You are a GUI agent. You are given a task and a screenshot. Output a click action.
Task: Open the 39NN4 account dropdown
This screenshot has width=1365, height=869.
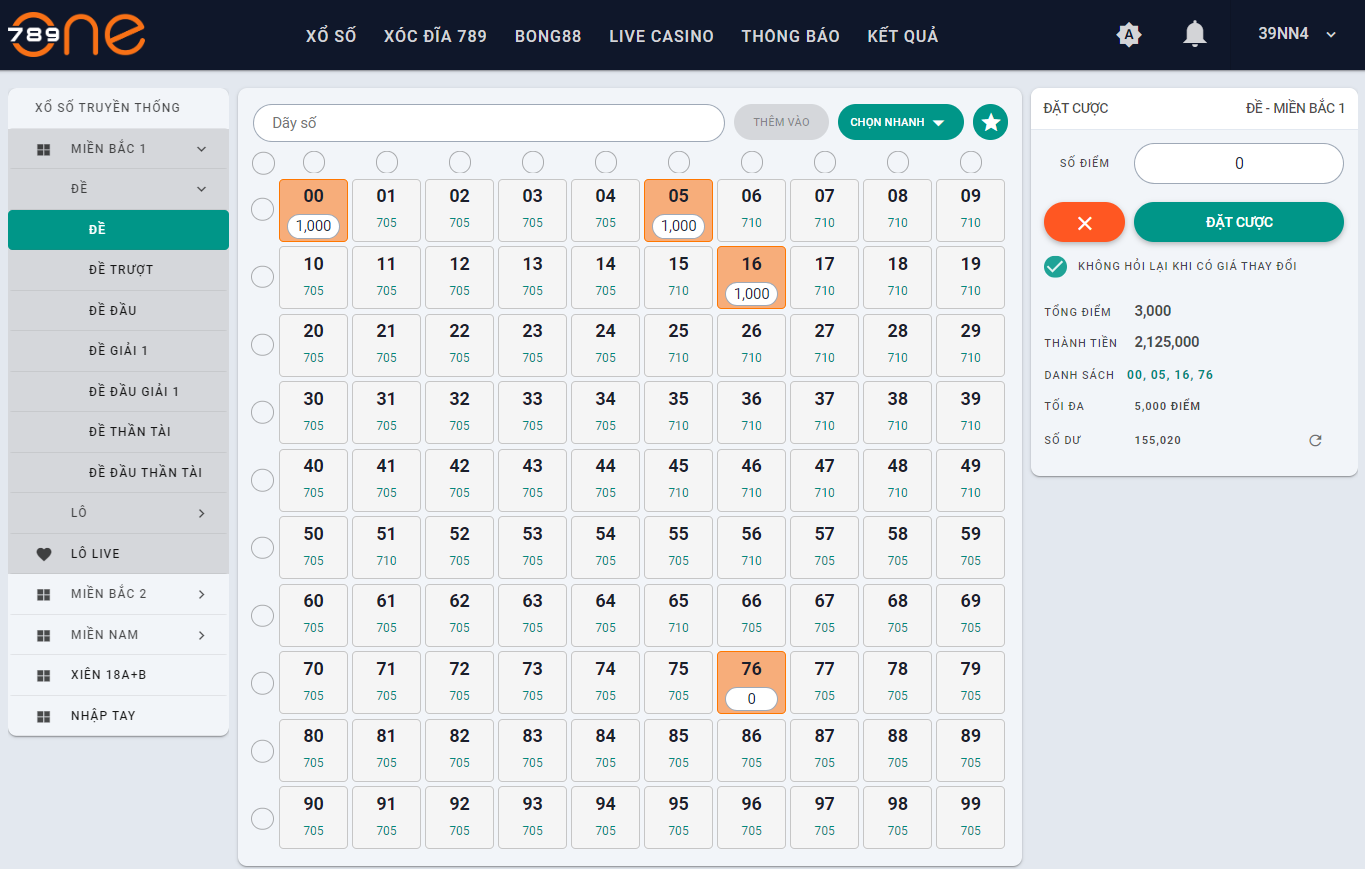(1297, 34)
